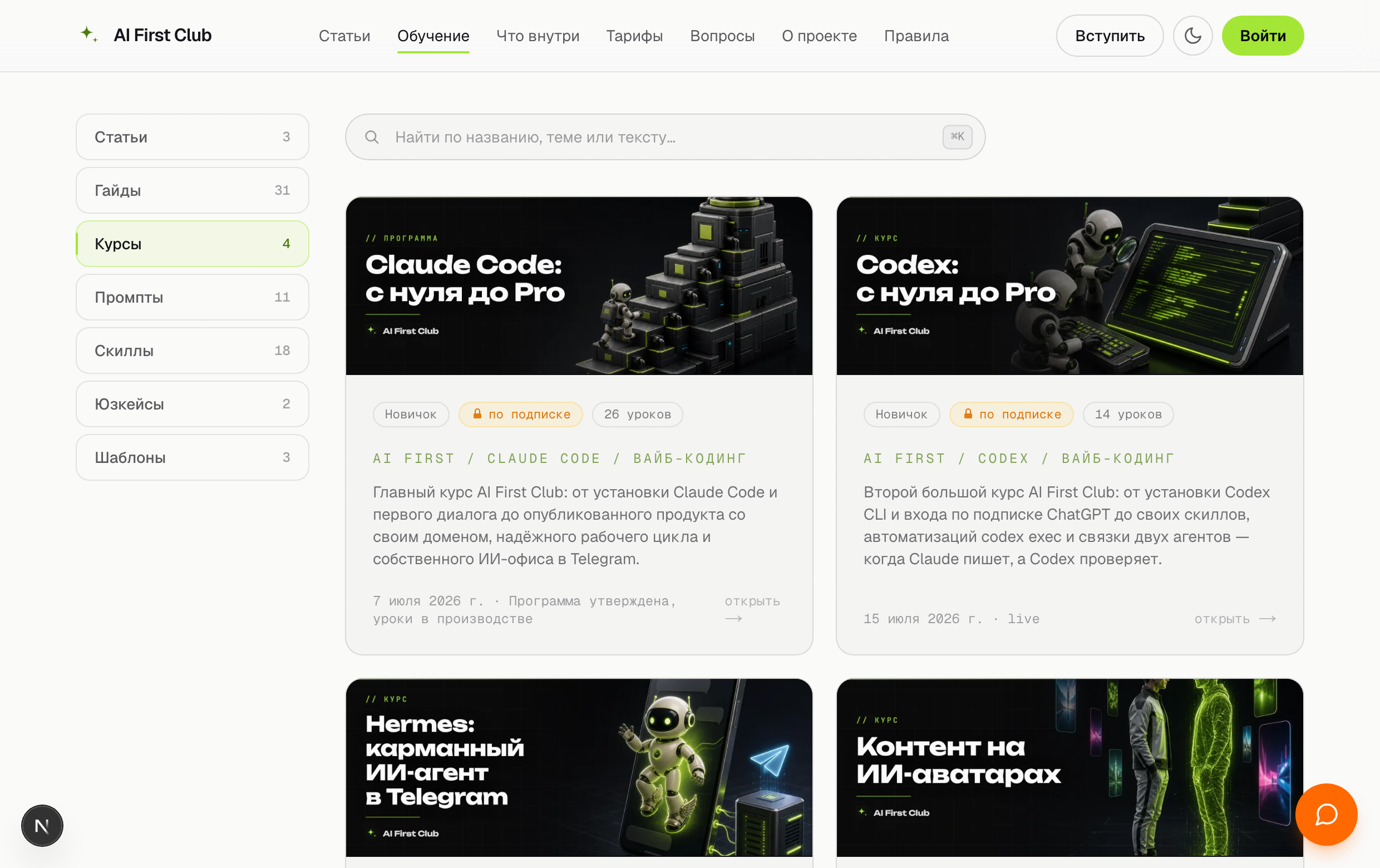Screen dimensions: 1380x868
Task: Click the 26 уроков badge
Action: click(637, 414)
